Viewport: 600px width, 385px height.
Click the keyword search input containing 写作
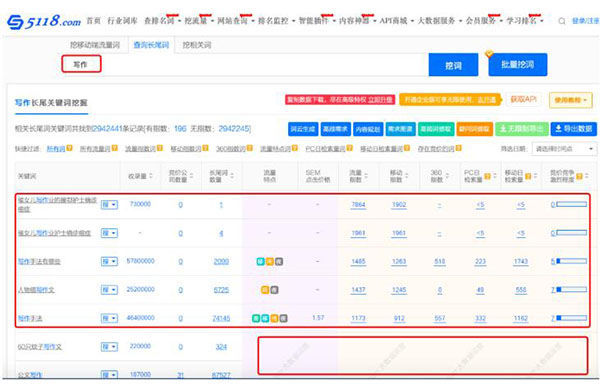(245, 64)
